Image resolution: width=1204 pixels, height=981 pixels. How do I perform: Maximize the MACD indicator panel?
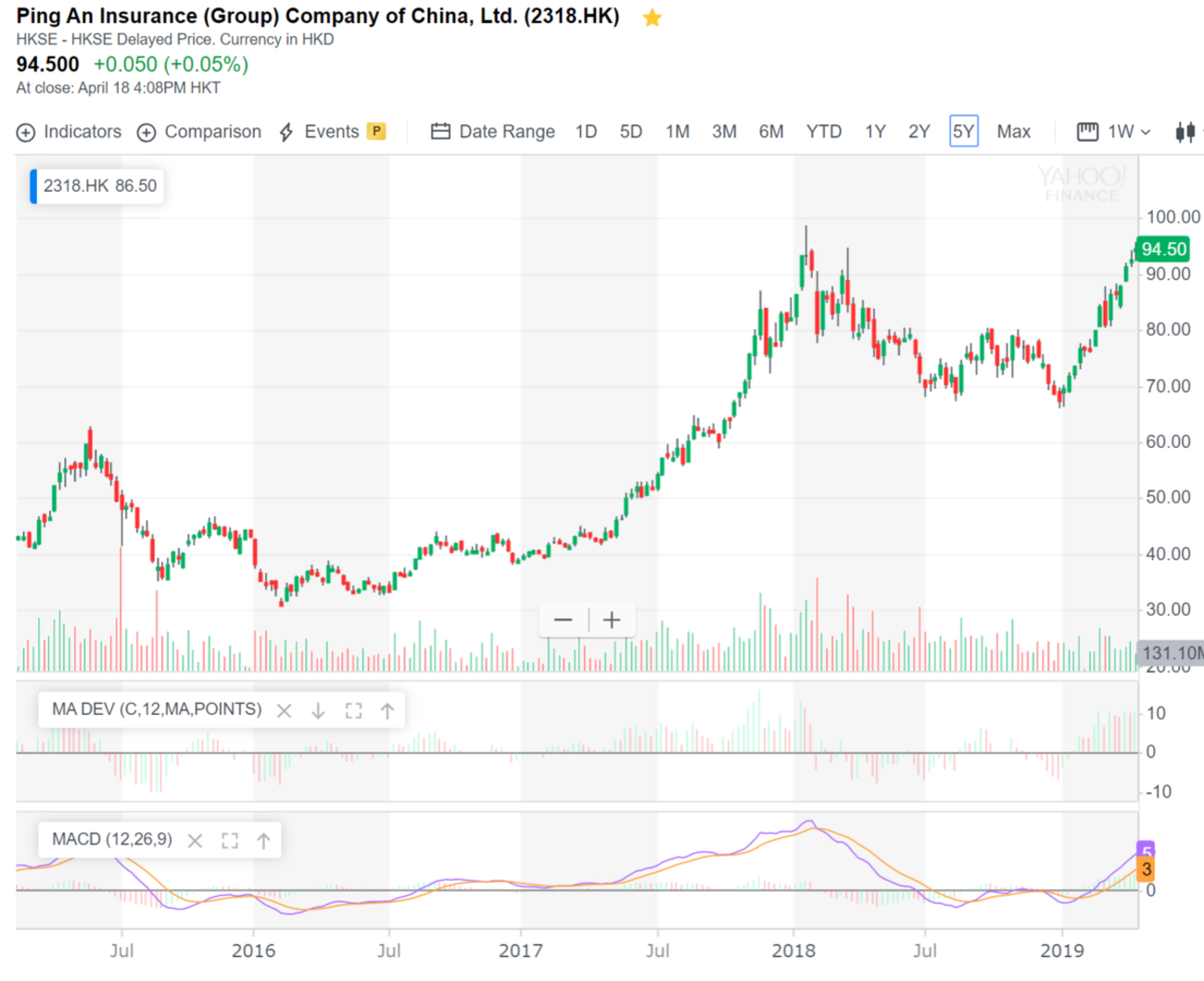(230, 841)
